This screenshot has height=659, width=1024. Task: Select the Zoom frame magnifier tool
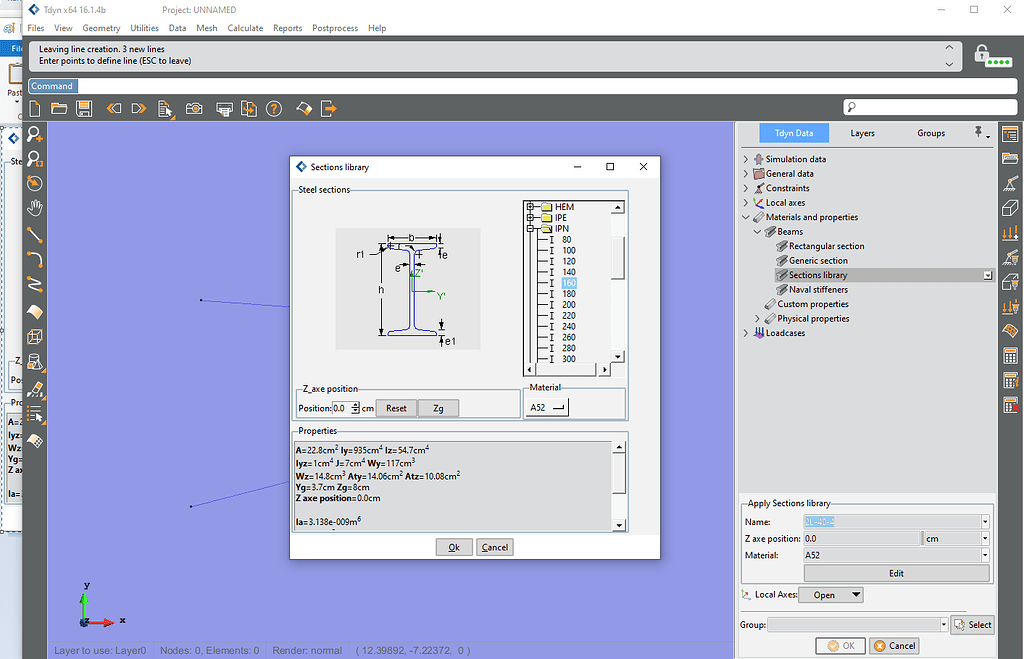coord(35,159)
